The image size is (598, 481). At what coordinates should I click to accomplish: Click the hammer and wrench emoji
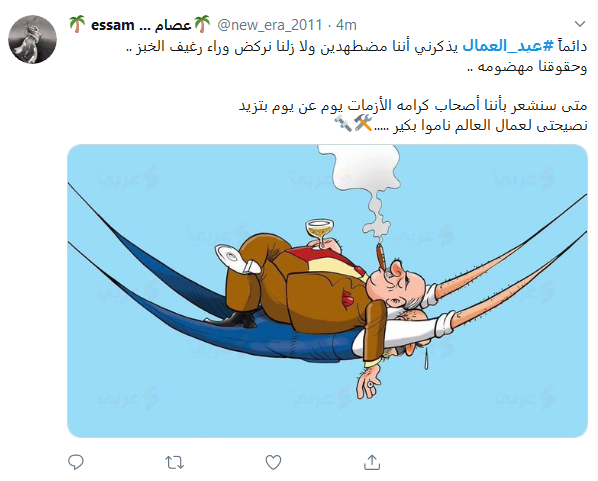363,124
